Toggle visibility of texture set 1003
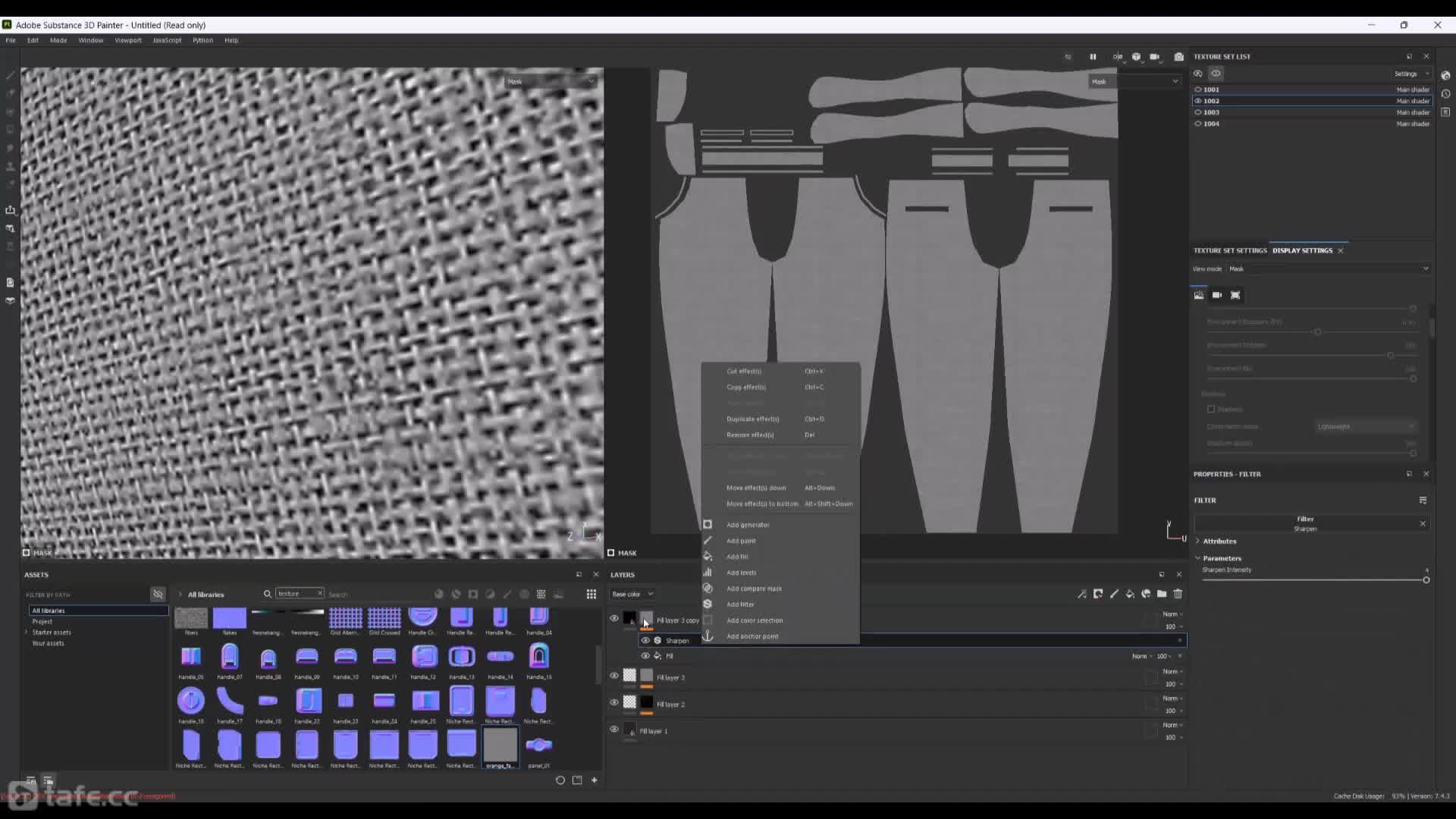Viewport: 1456px width, 819px height. [1198, 112]
